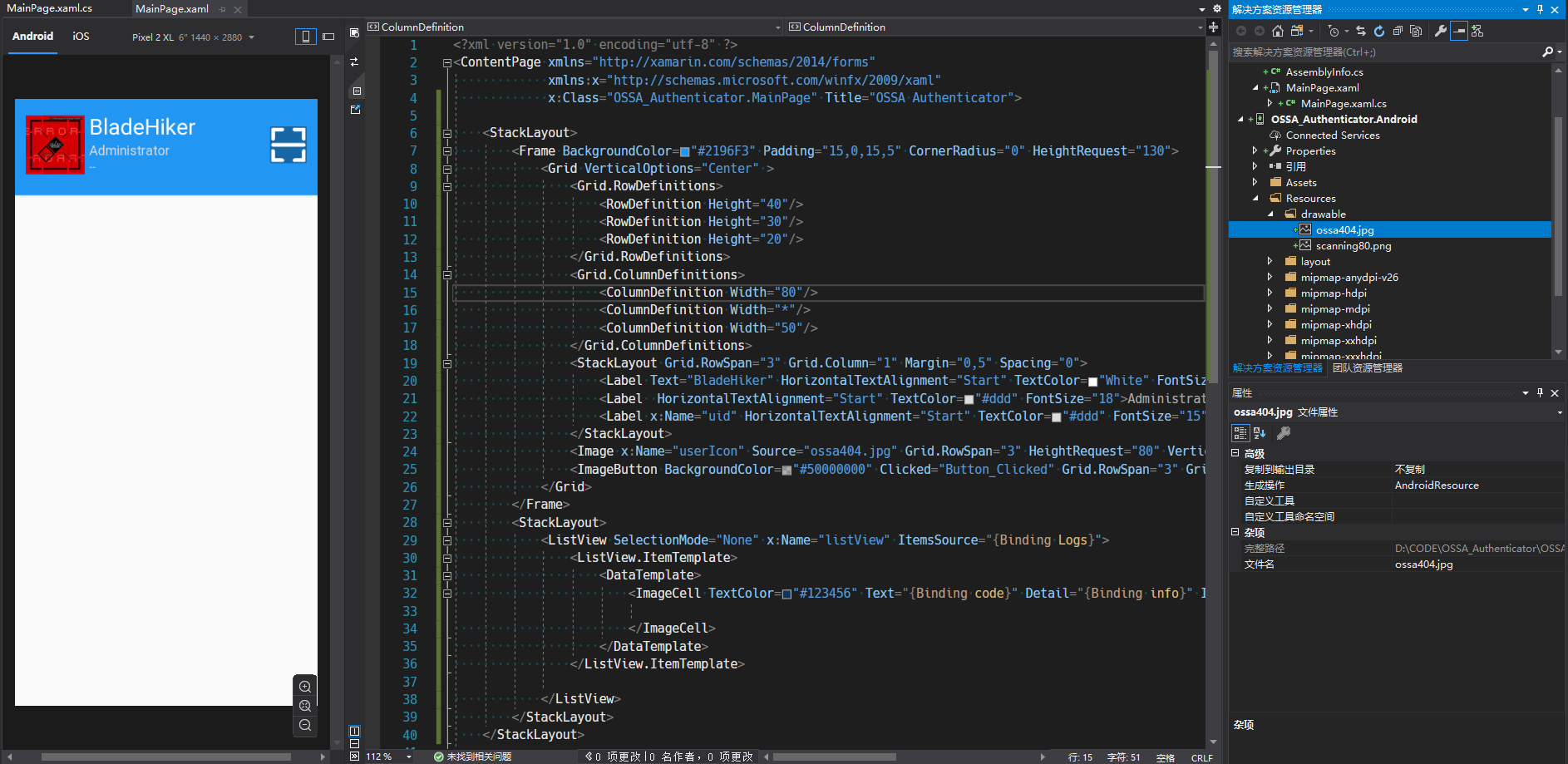Select the Android preview tab

pyautogui.click(x=33, y=37)
